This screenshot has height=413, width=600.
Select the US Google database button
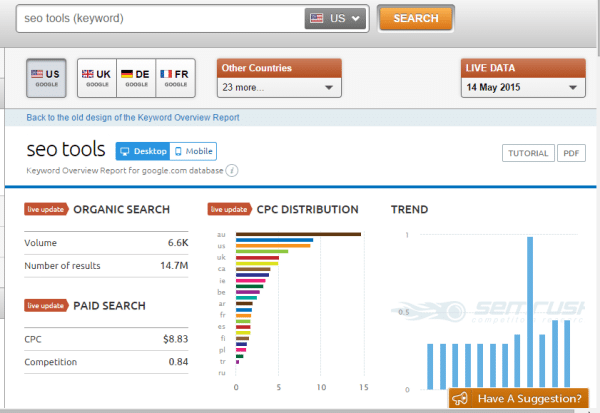pyautogui.click(x=46, y=78)
